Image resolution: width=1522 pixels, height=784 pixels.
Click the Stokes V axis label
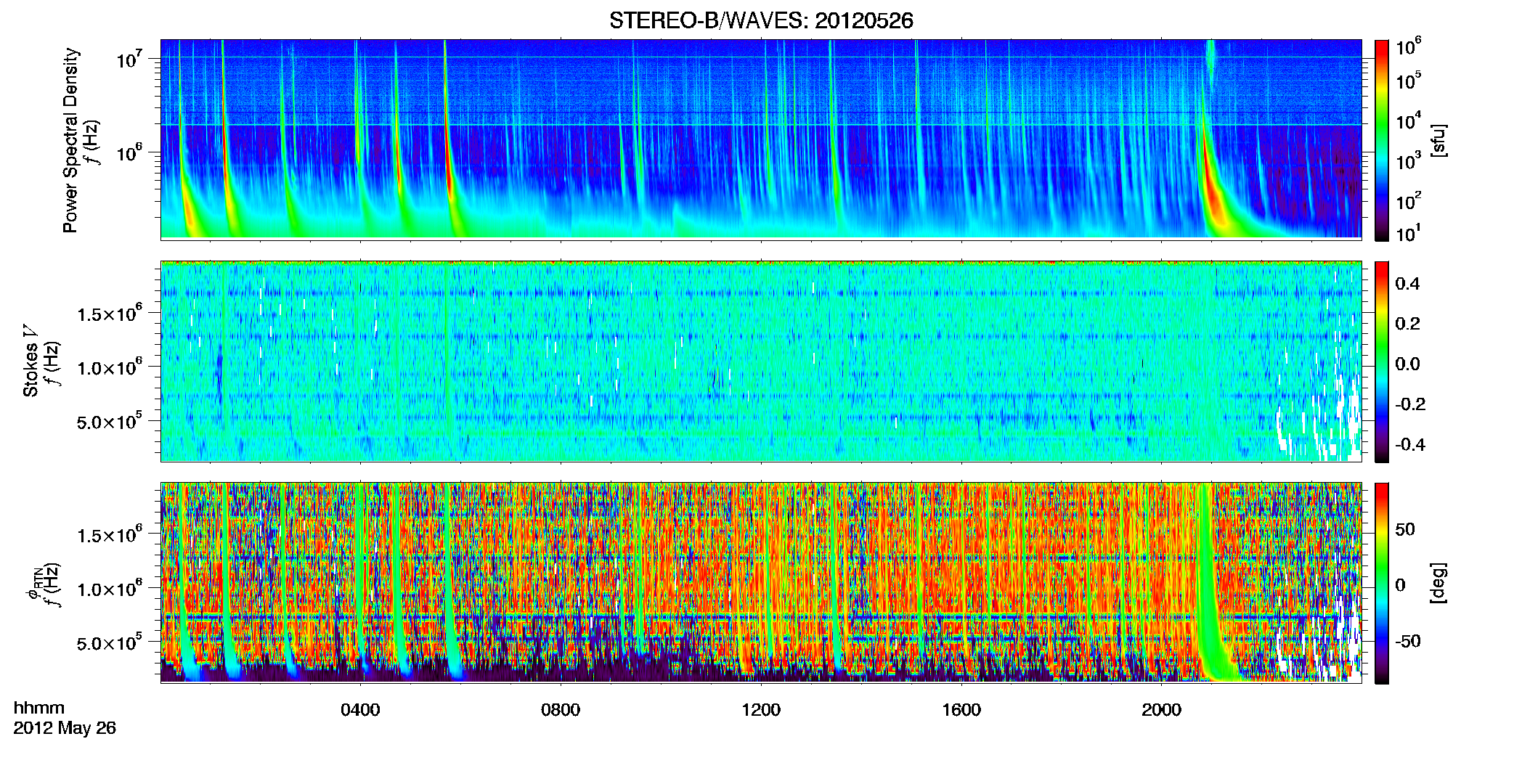[x=30, y=361]
